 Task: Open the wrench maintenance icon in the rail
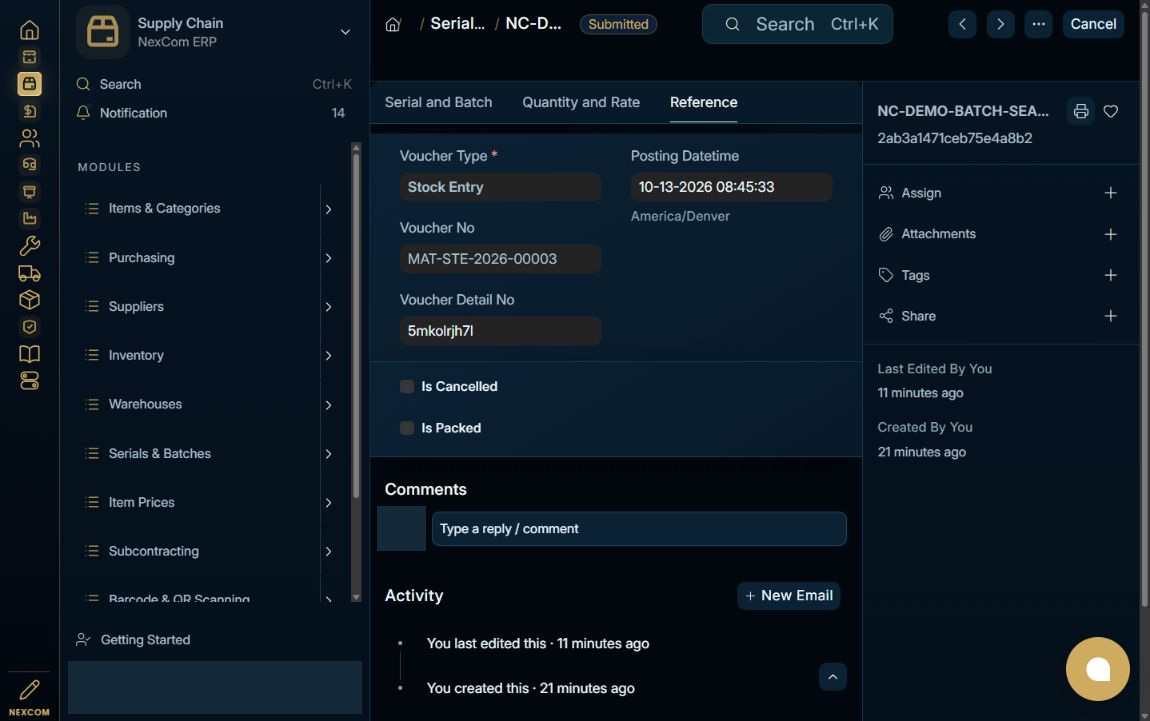[x=29, y=246]
